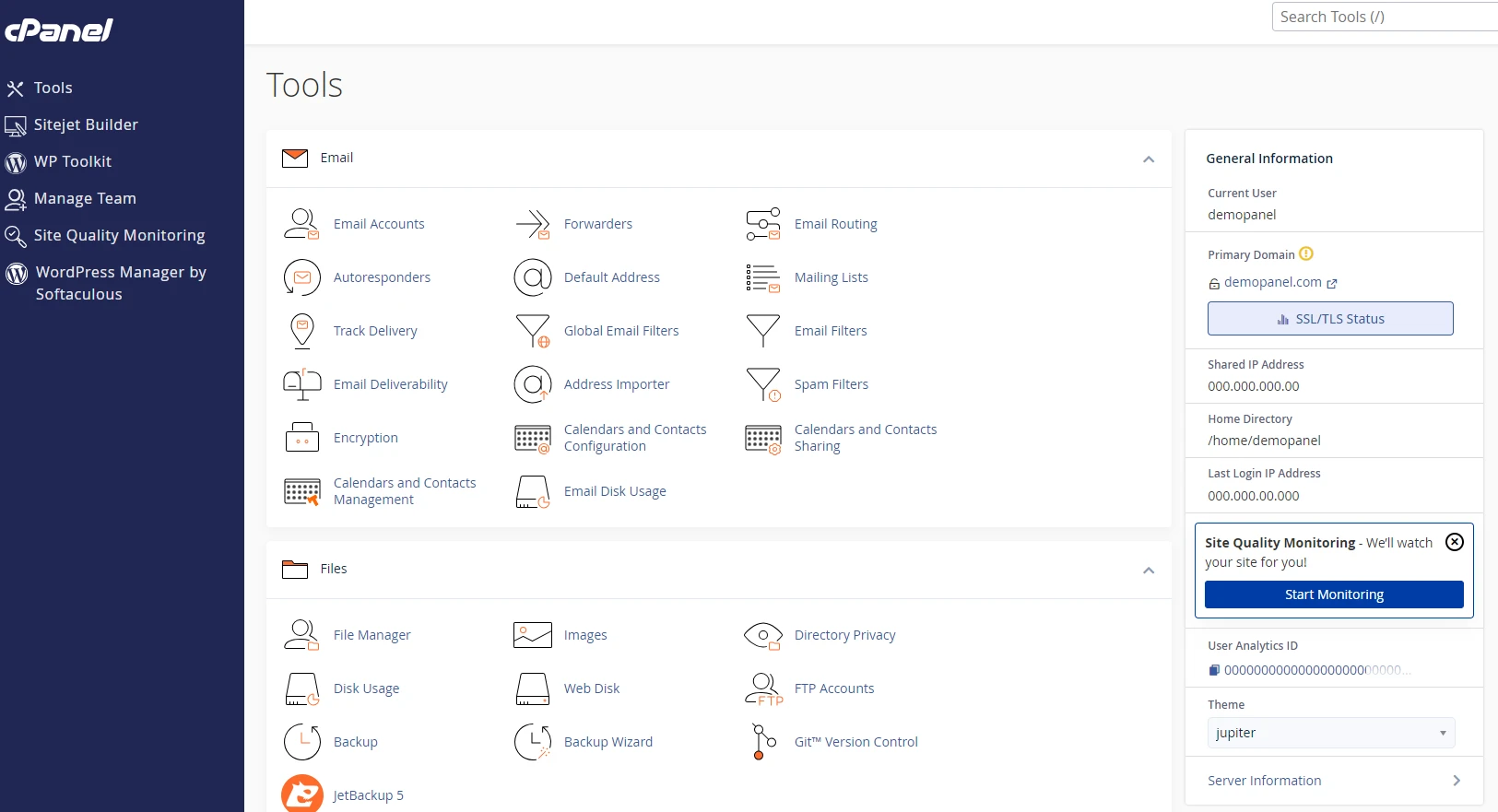Open the Theme dropdown showing jupiter
Image resolution: width=1498 pixels, height=812 pixels.
[x=1331, y=733]
